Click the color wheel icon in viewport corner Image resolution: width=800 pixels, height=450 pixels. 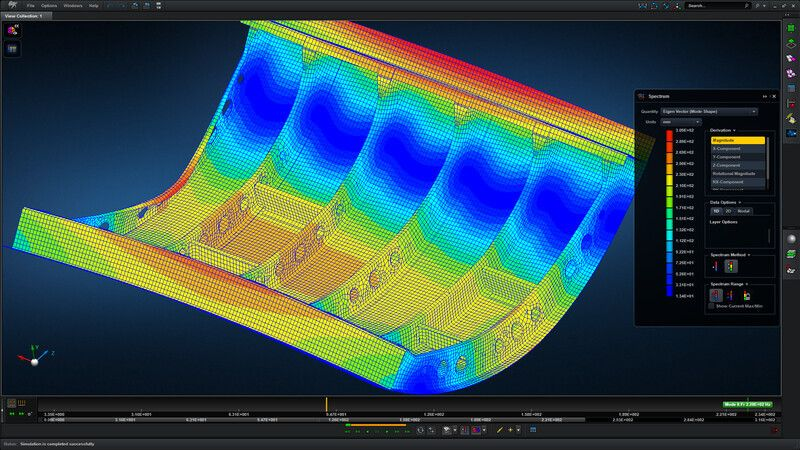click(x=13, y=31)
